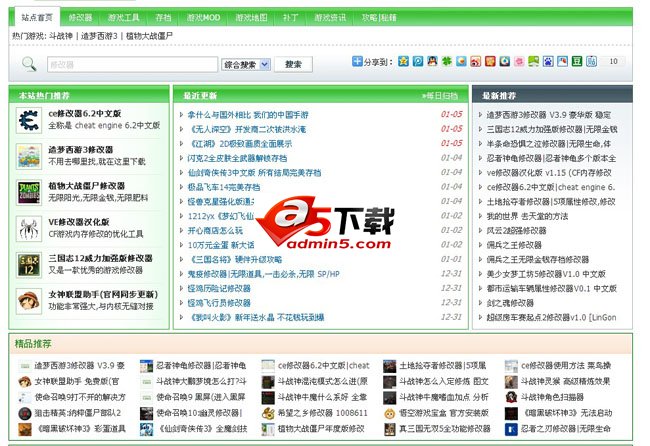Click the blue plus share icon
650x446 pixels.
[x=358, y=62]
